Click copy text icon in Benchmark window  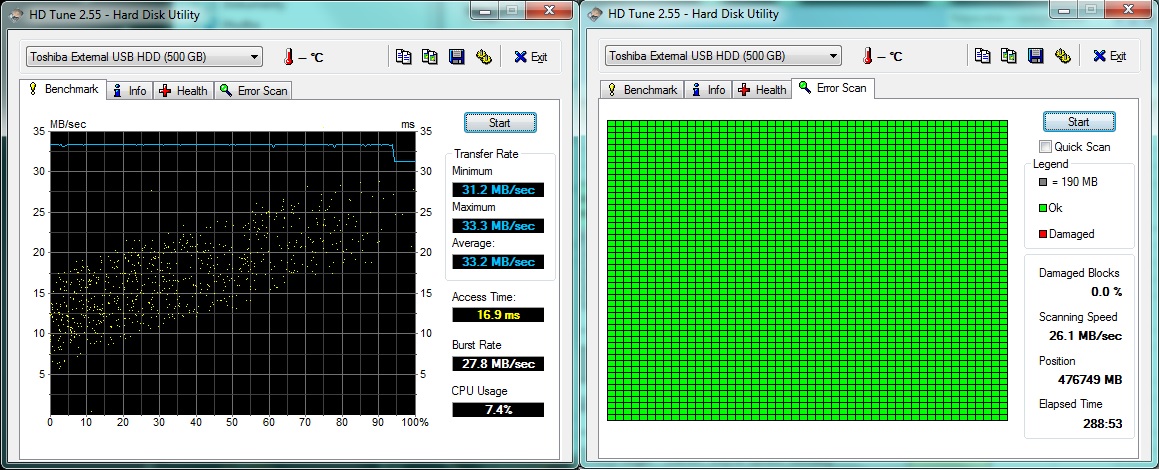[403, 57]
